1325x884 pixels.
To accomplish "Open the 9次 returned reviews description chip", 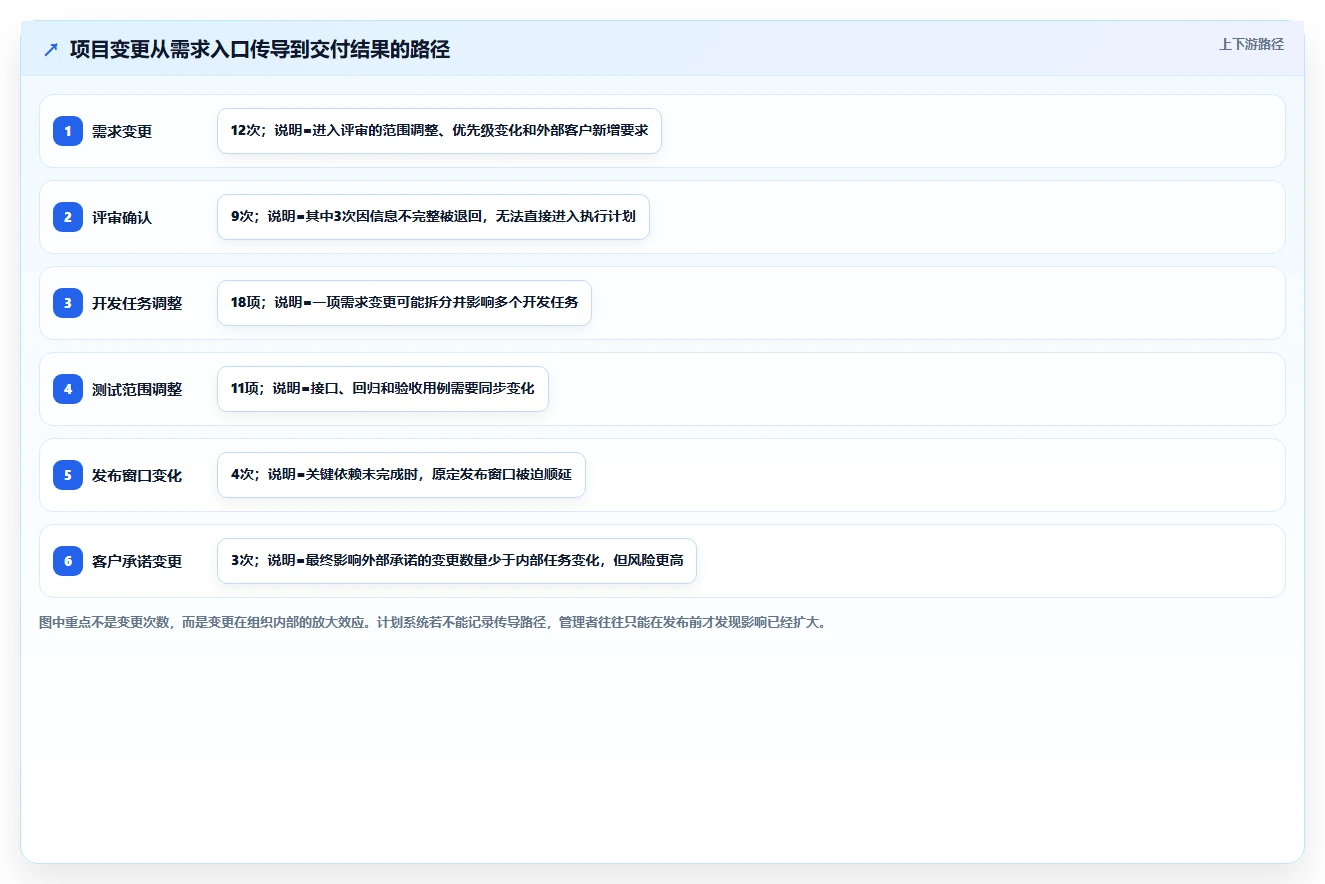I will coord(433,217).
